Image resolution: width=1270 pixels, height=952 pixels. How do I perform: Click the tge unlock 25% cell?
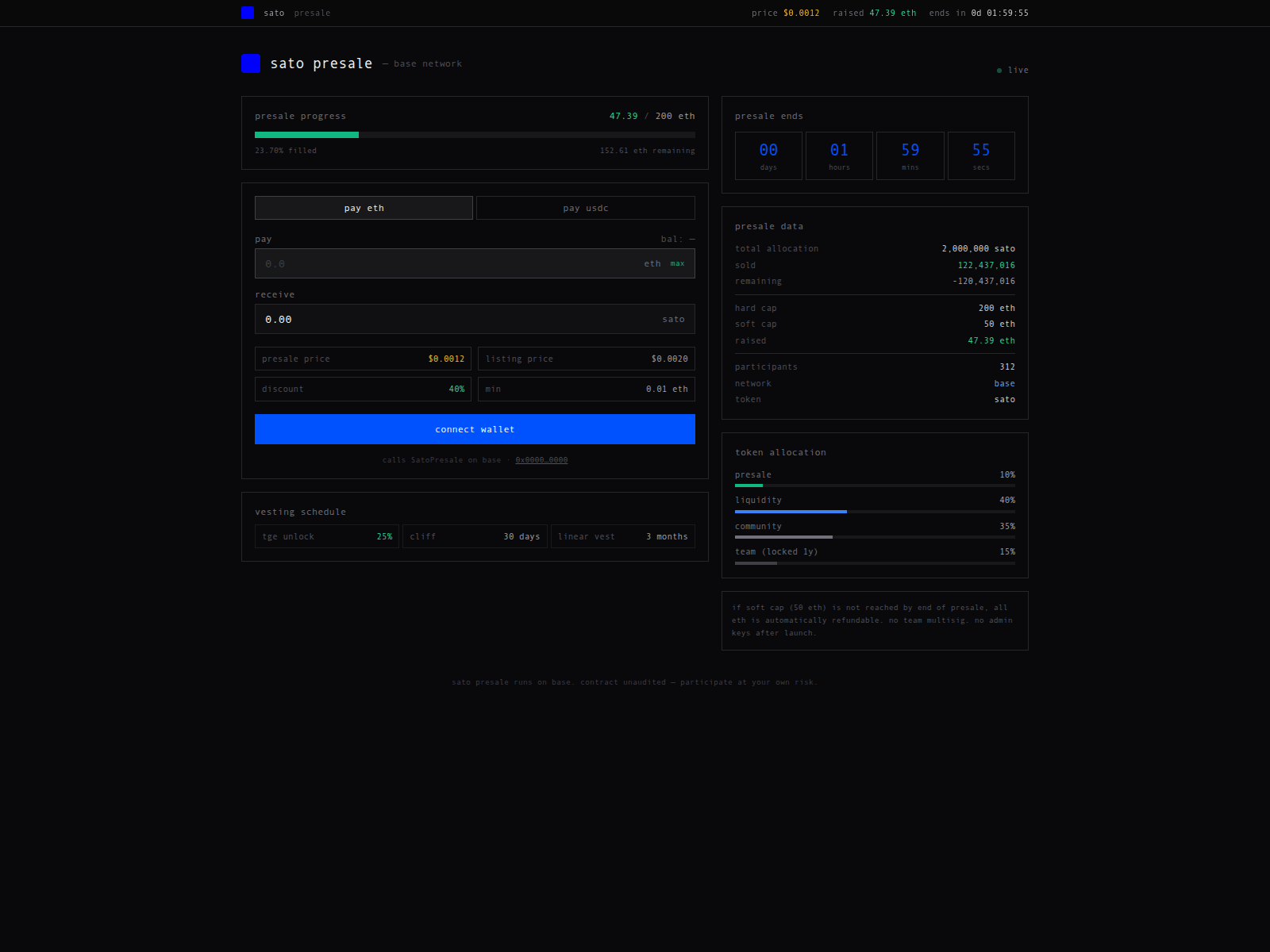327,536
